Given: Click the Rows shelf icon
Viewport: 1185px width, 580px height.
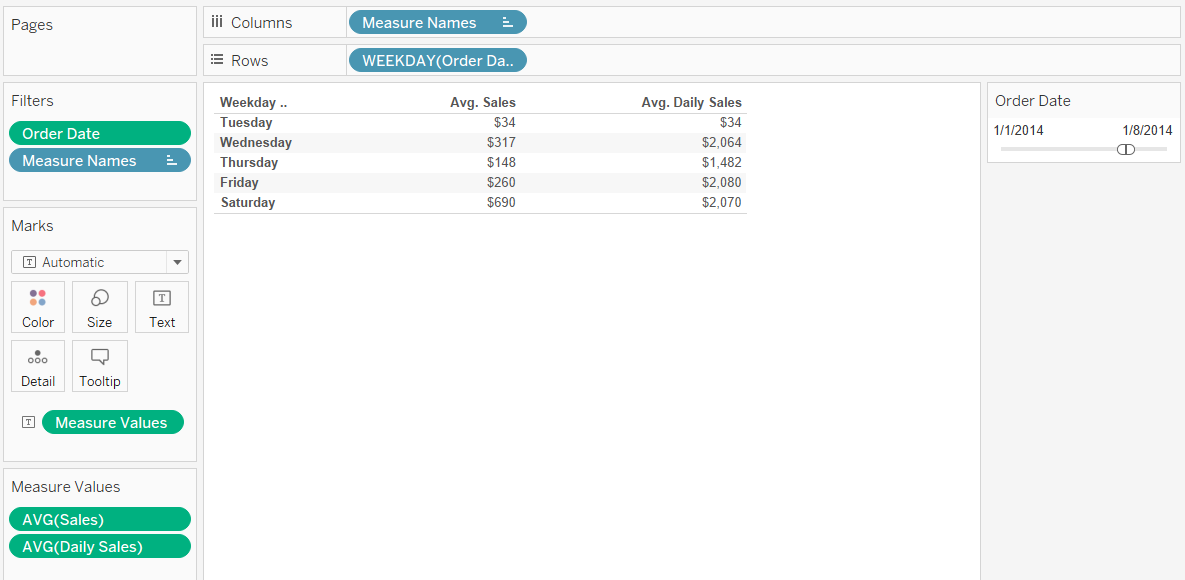Looking at the screenshot, I should [x=217, y=60].
